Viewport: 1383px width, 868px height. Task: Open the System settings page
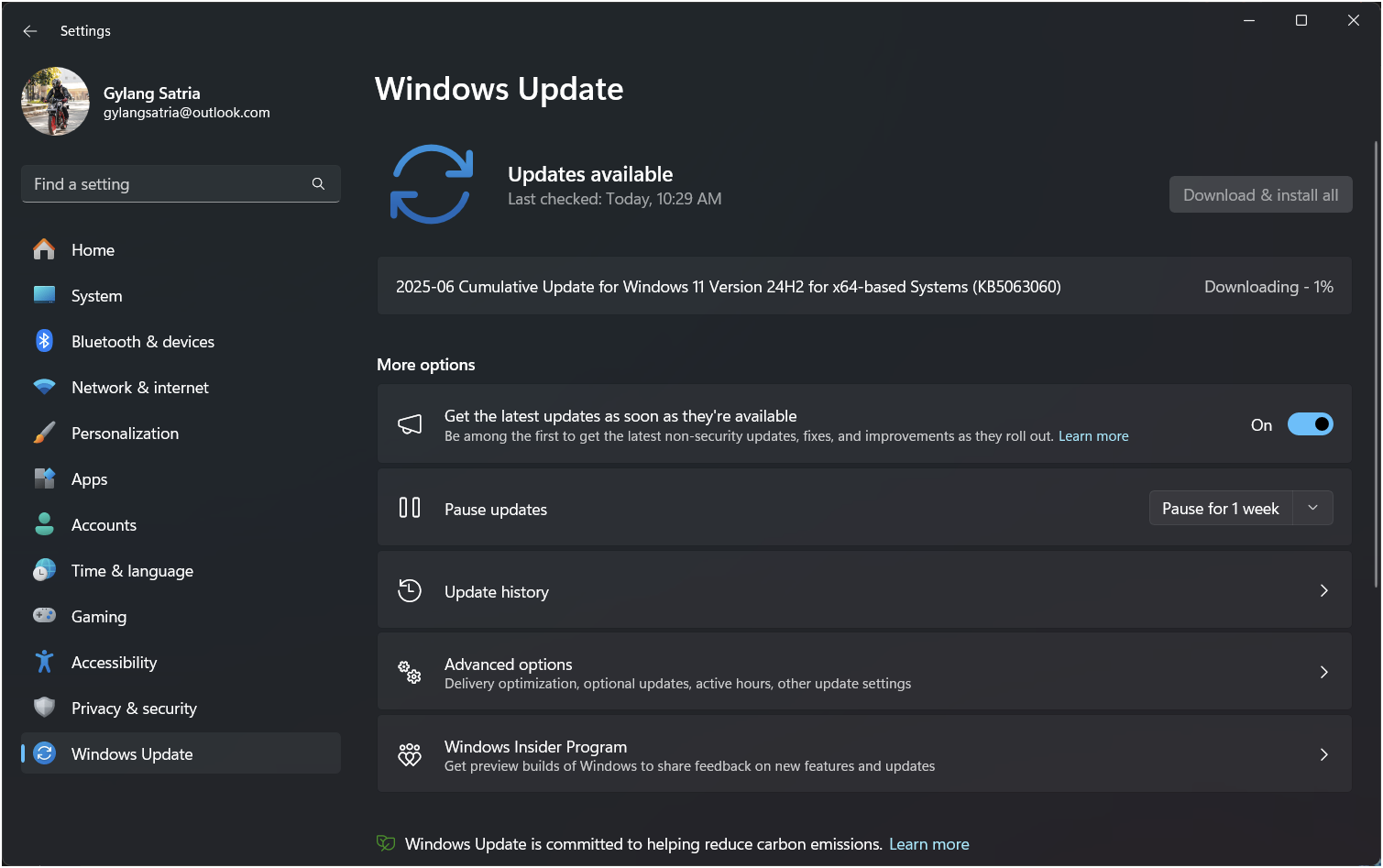tap(181, 296)
